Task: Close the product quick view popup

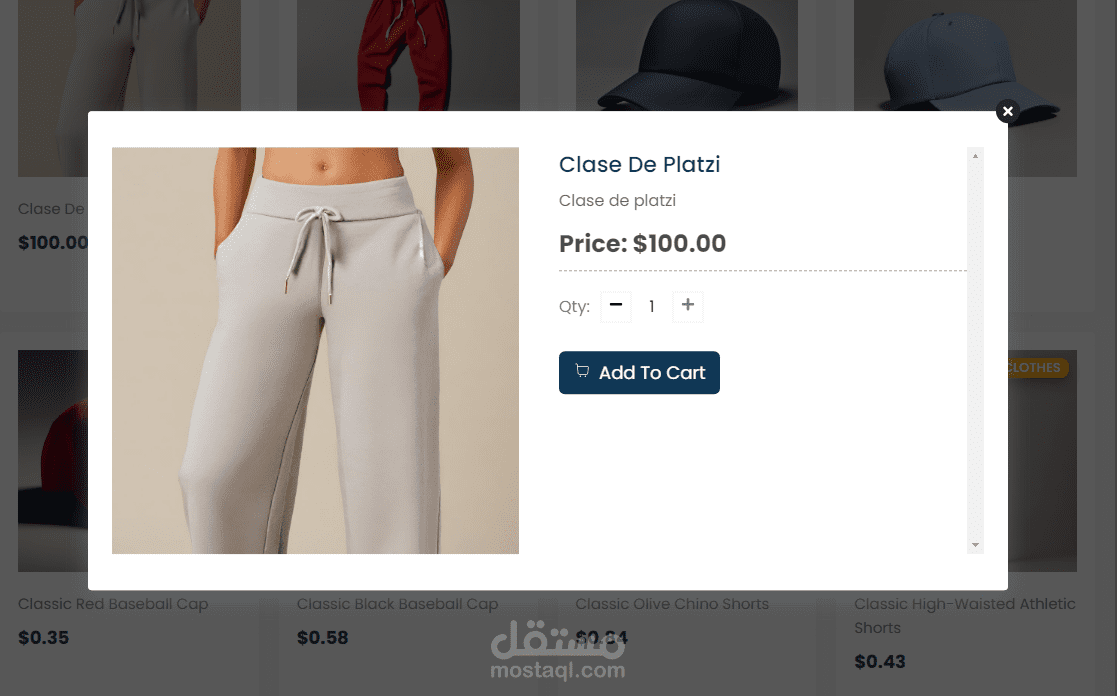Action: 1007,111
